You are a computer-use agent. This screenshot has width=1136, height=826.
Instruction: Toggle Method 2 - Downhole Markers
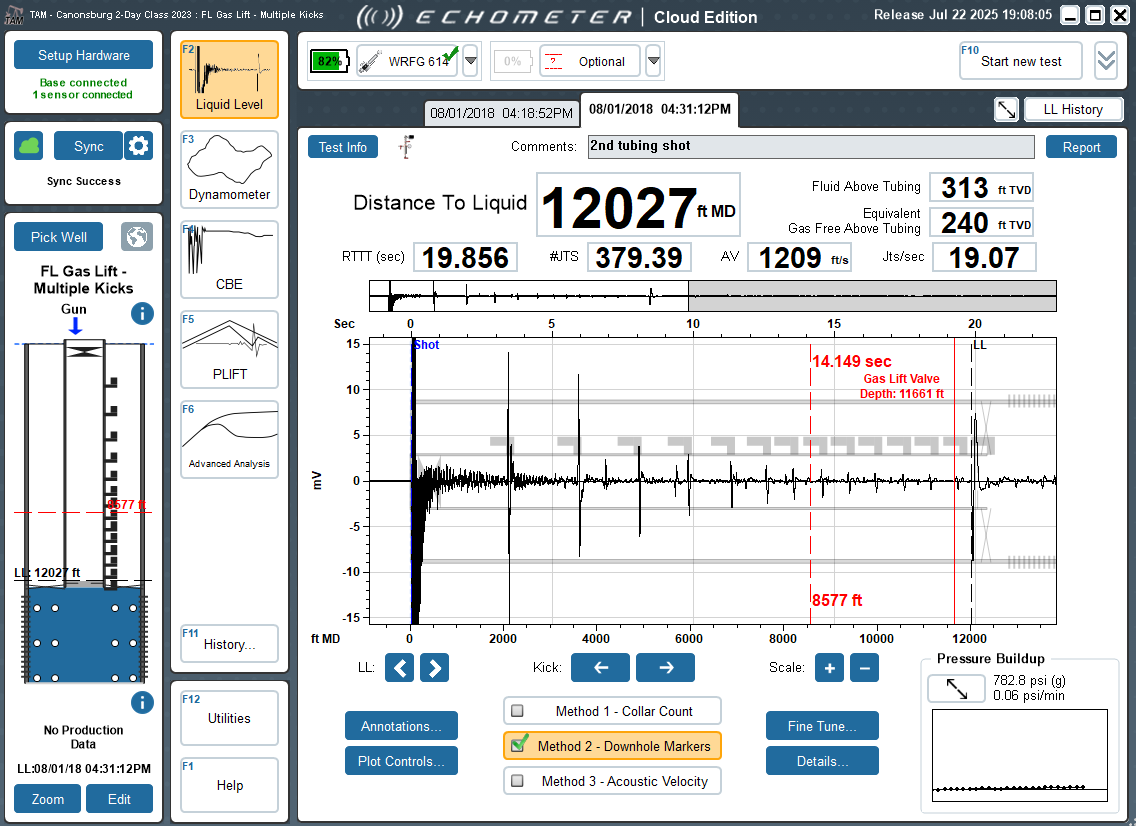click(x=611, y=746)
